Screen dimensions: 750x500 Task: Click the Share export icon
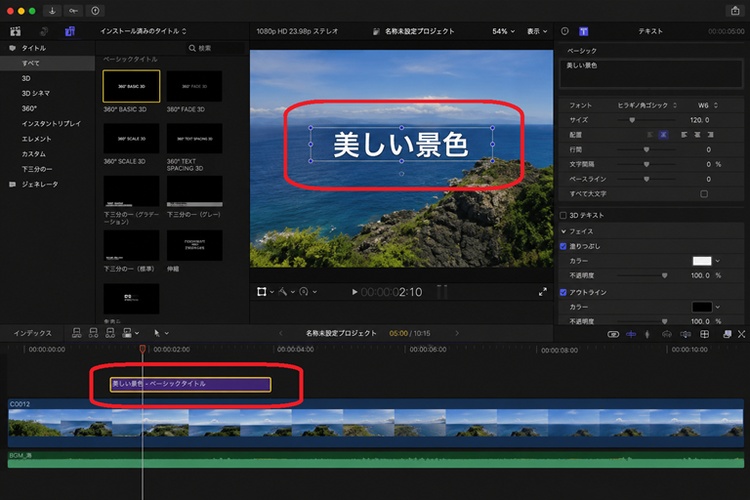(x=735, y=11)
